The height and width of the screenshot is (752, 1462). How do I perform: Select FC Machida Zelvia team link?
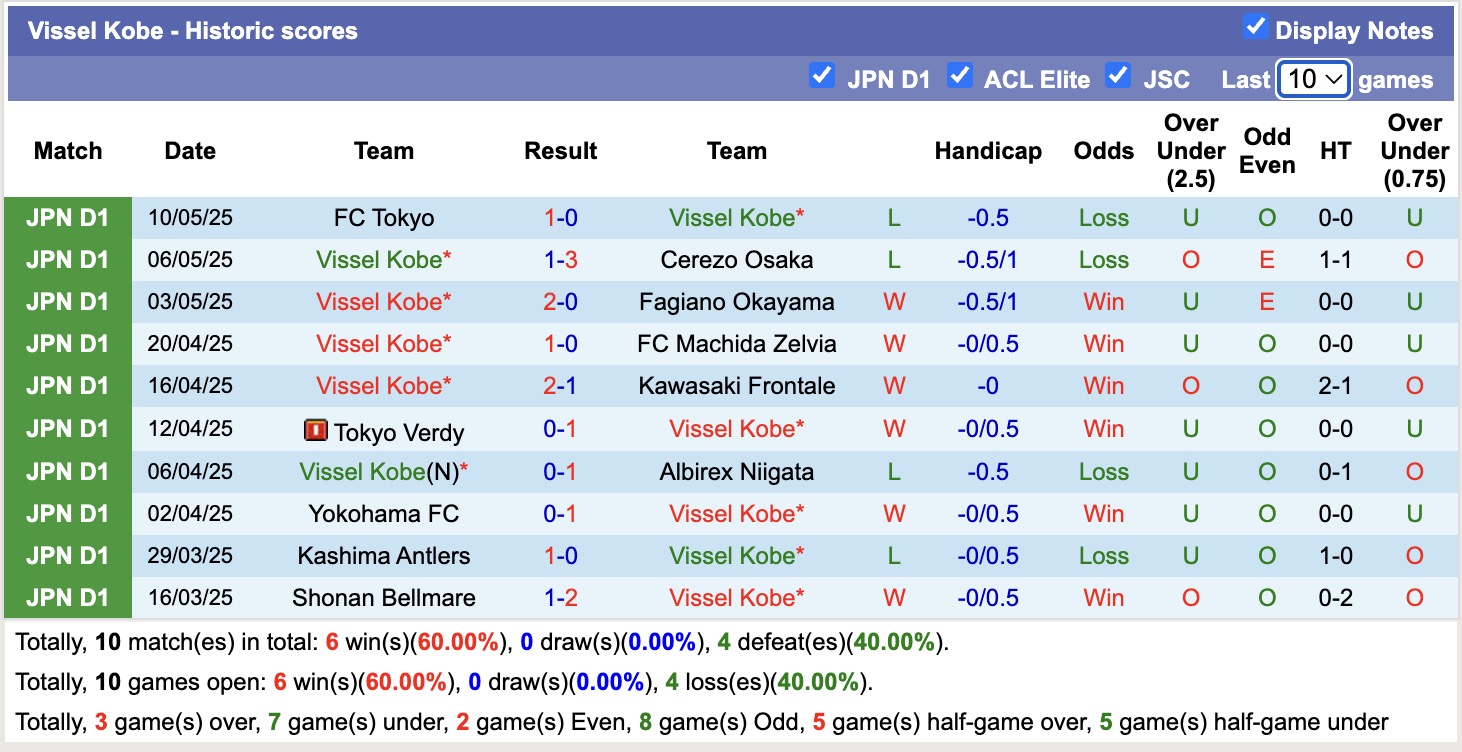click(x=737, y=344)
